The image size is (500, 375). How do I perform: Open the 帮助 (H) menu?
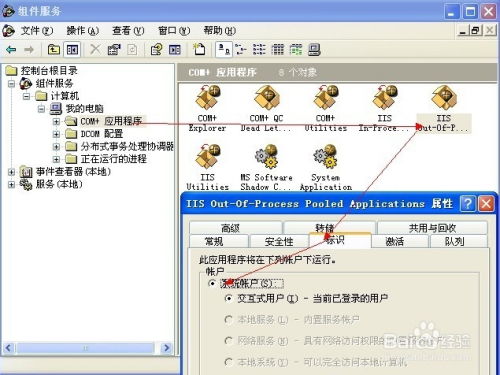click(x=220, y=31)
